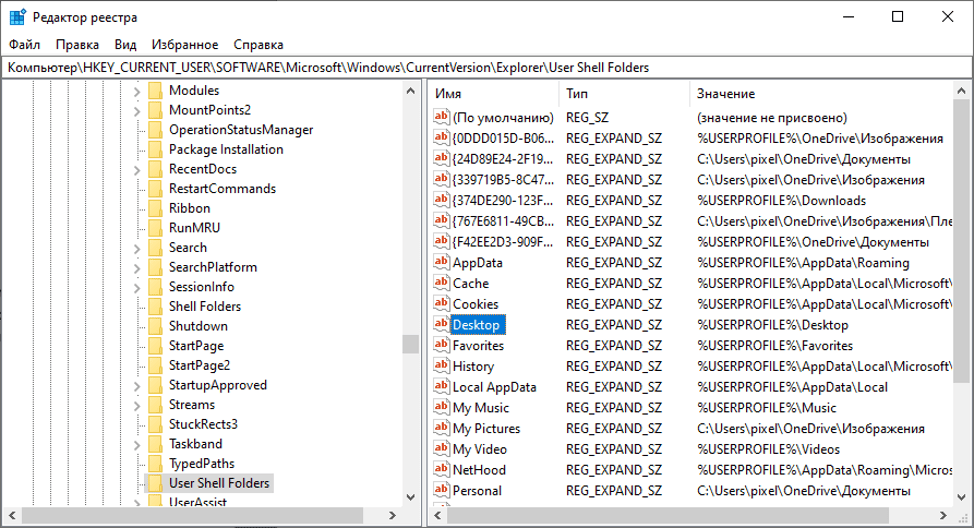974x528 pixels.
Task: Click the ab icon beside My Music
Action: (x=442, y=408)
